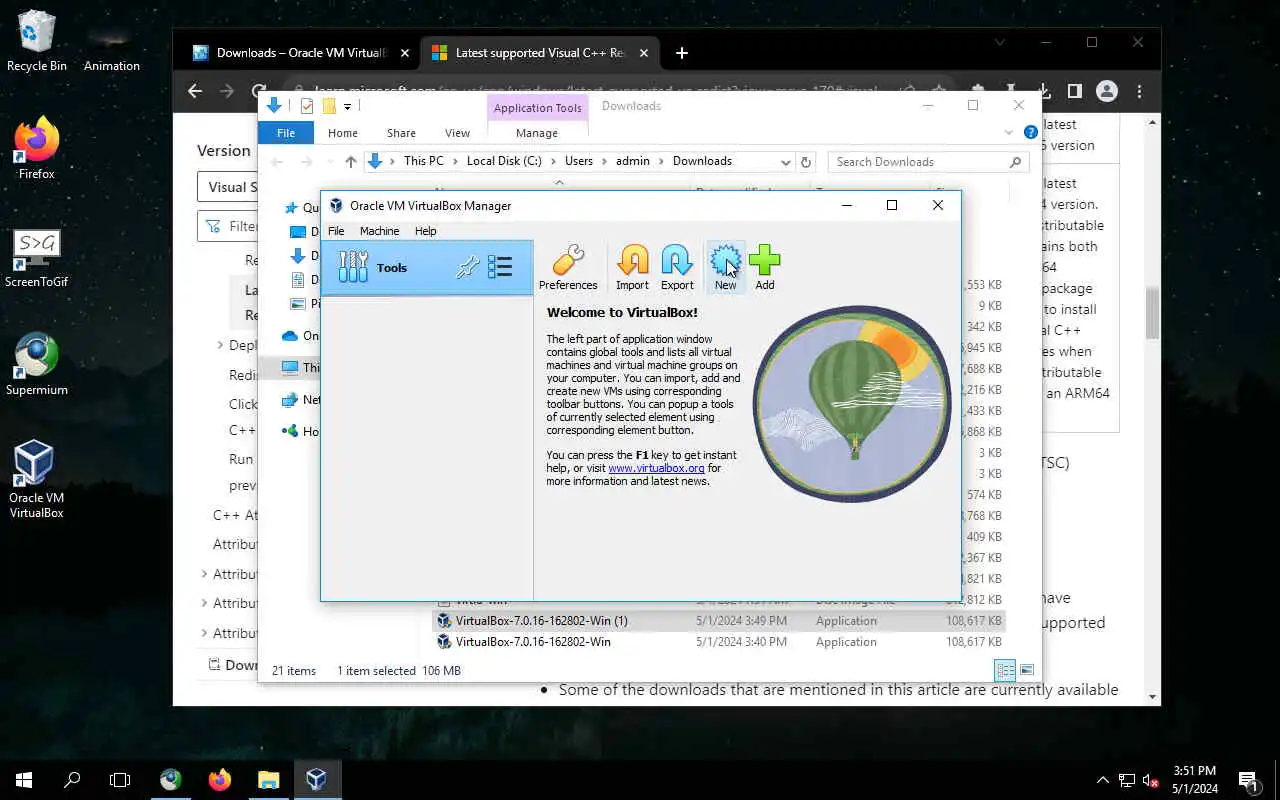Click Properties checkmark icon in Explorer title bar
Screen dimensions: 1280x800
click(307, 106)
